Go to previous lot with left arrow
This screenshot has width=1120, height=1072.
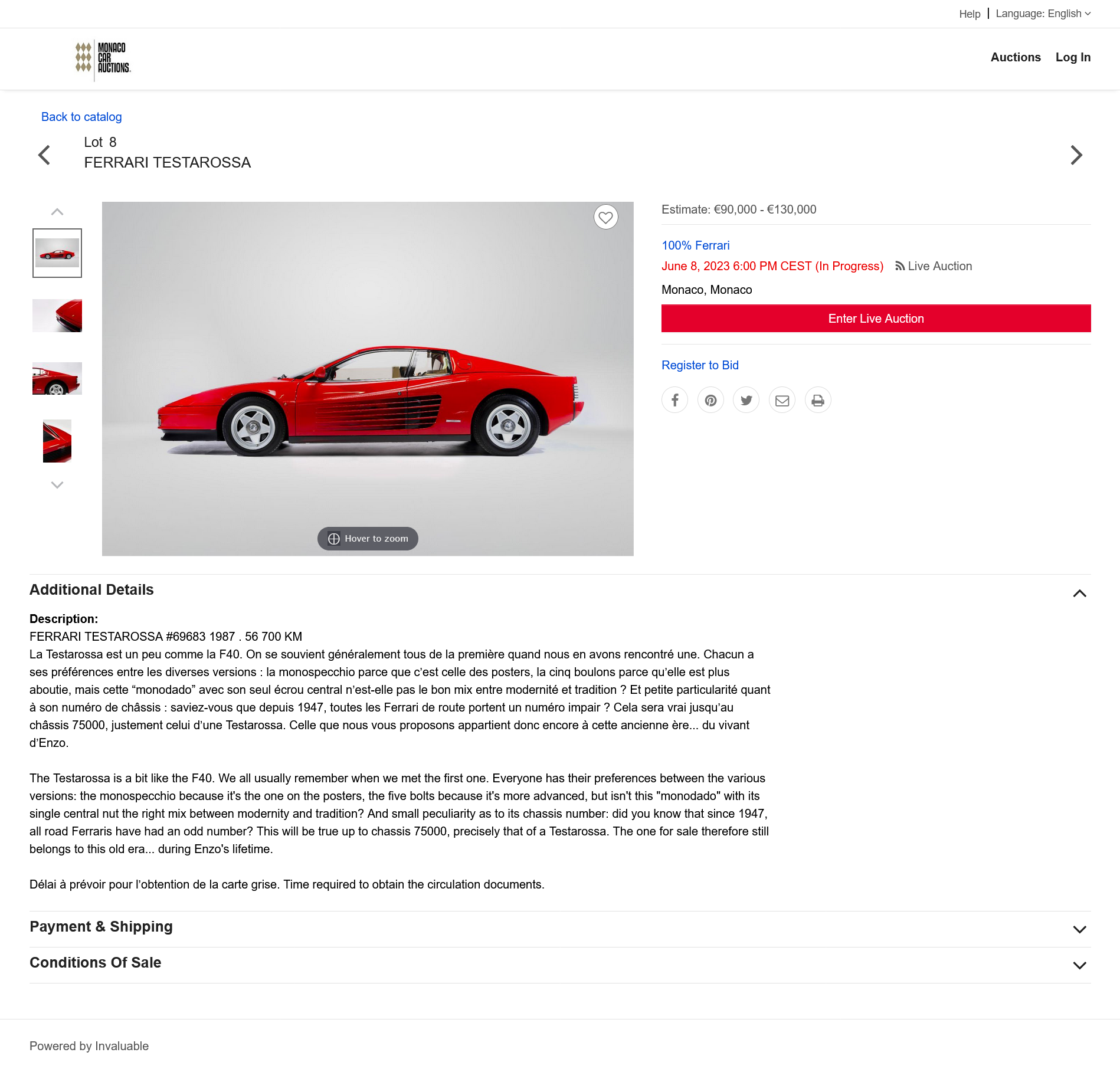click(x=44, y=155)
